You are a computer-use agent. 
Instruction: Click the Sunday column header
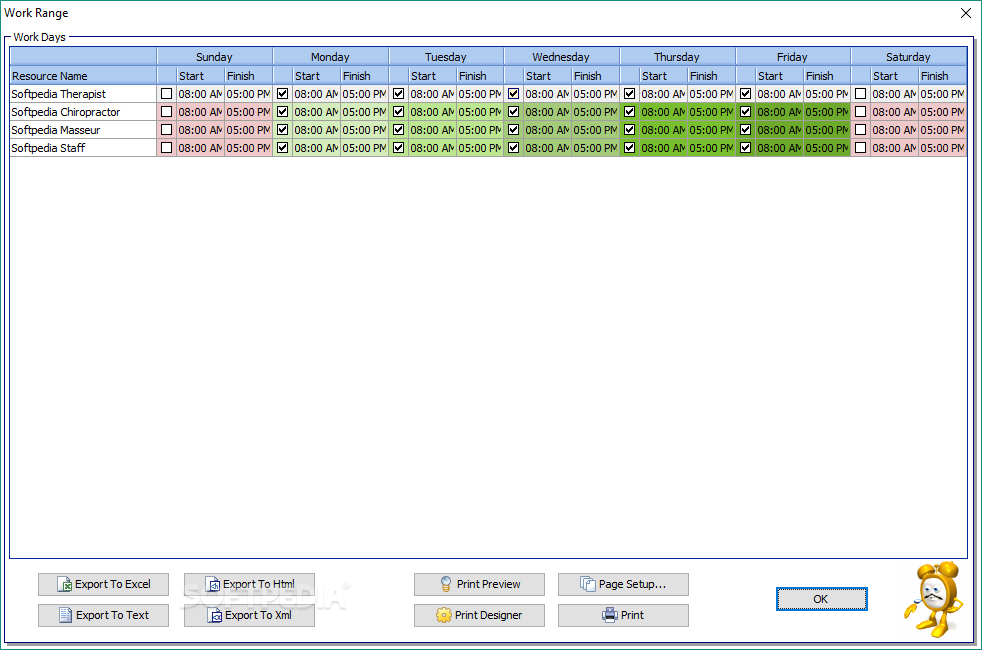215,56
